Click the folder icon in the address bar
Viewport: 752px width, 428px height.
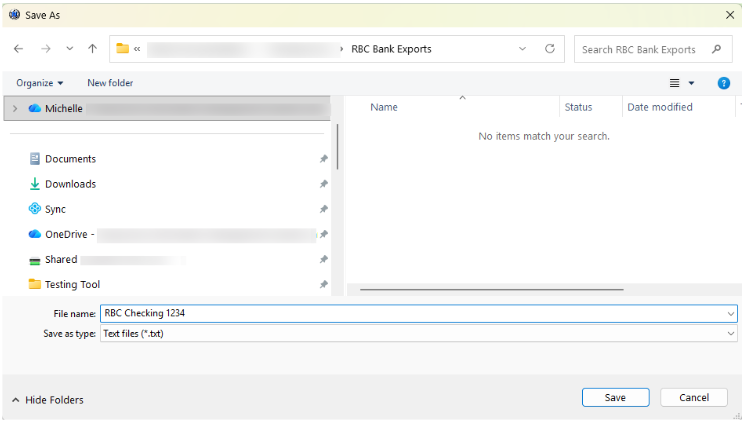(x=123, y=48)
